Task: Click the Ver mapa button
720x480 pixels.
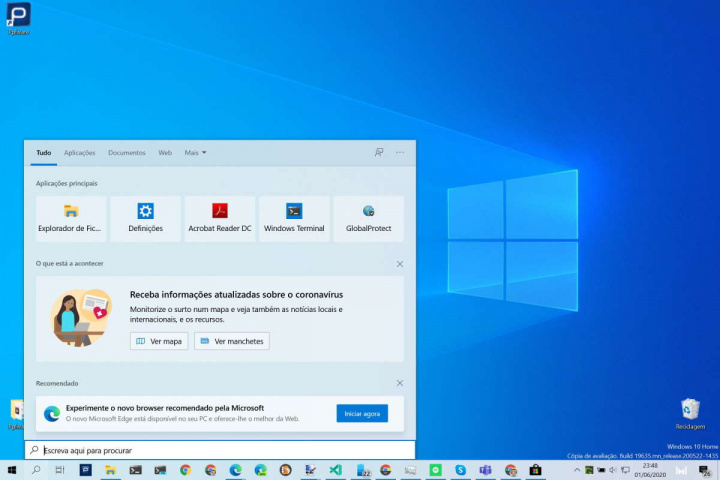Action: (x=159, y=341)
